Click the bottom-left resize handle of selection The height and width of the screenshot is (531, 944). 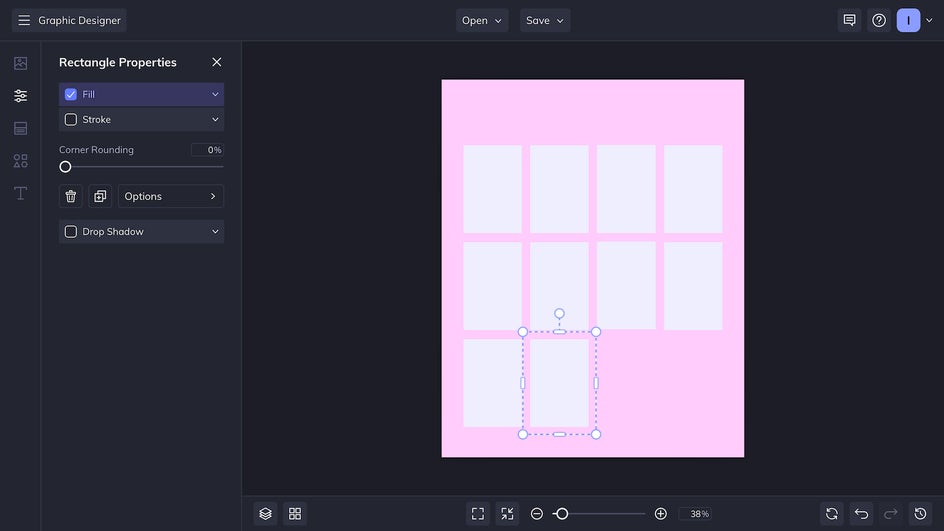pyautogui.click(x=523, y=434)
